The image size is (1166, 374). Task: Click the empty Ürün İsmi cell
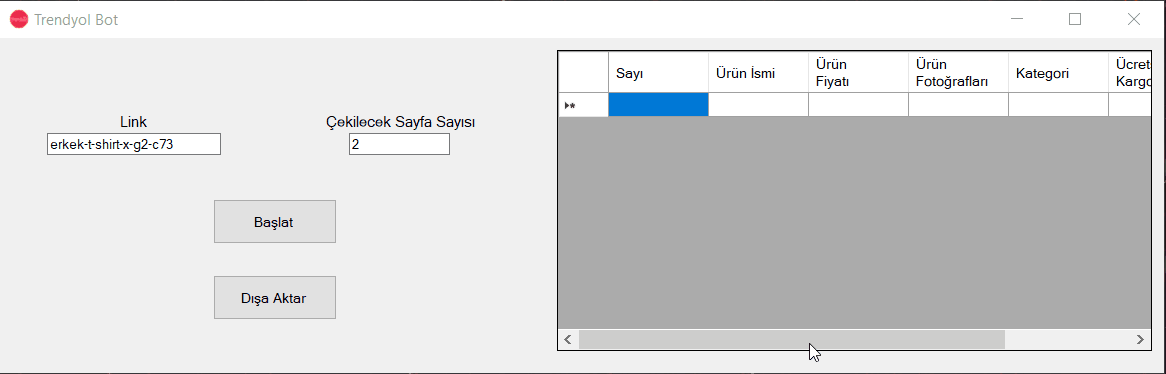pos(758,106)
